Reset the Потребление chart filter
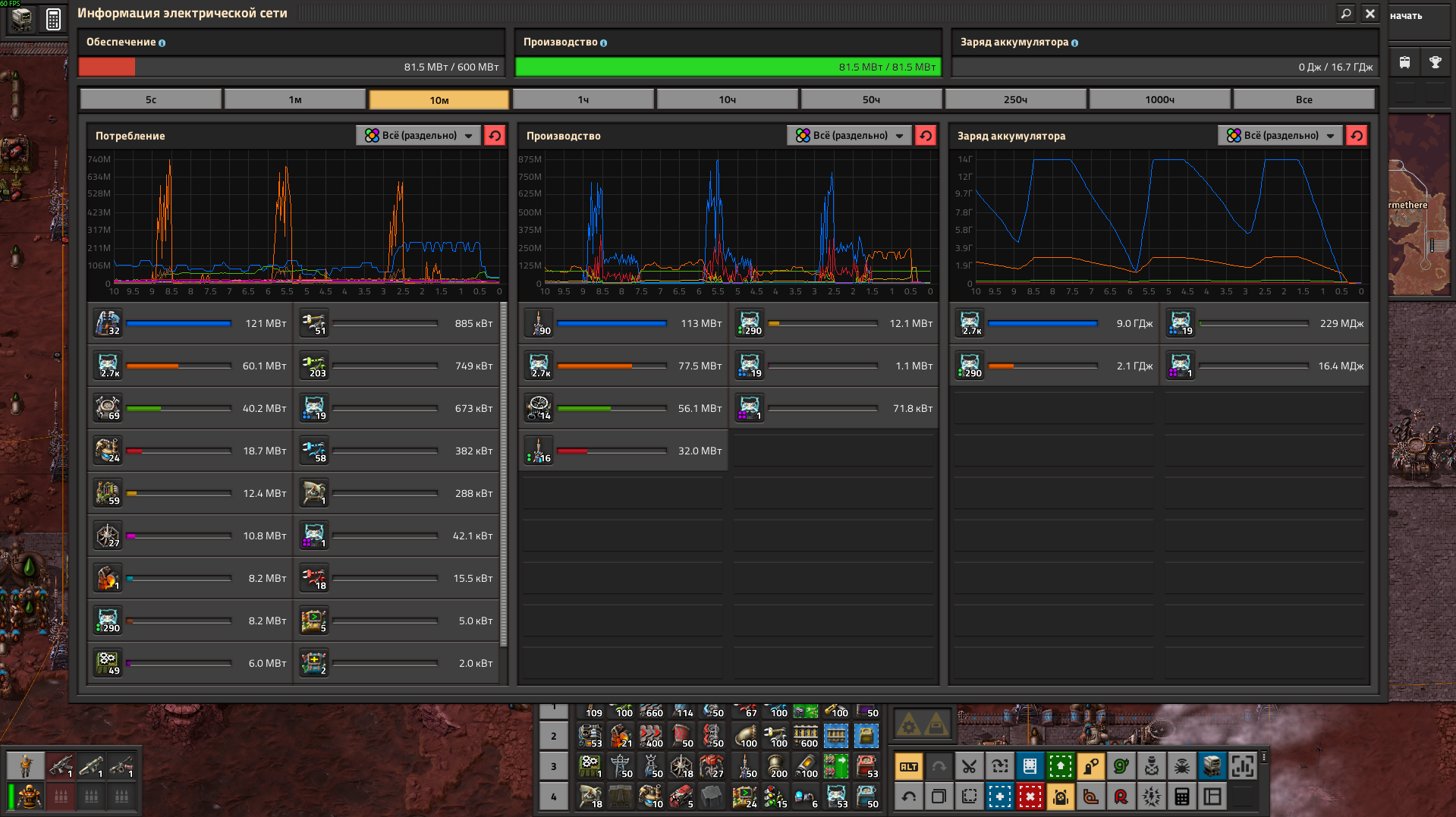Viewport: 1456px width, 817px height. 495,136
